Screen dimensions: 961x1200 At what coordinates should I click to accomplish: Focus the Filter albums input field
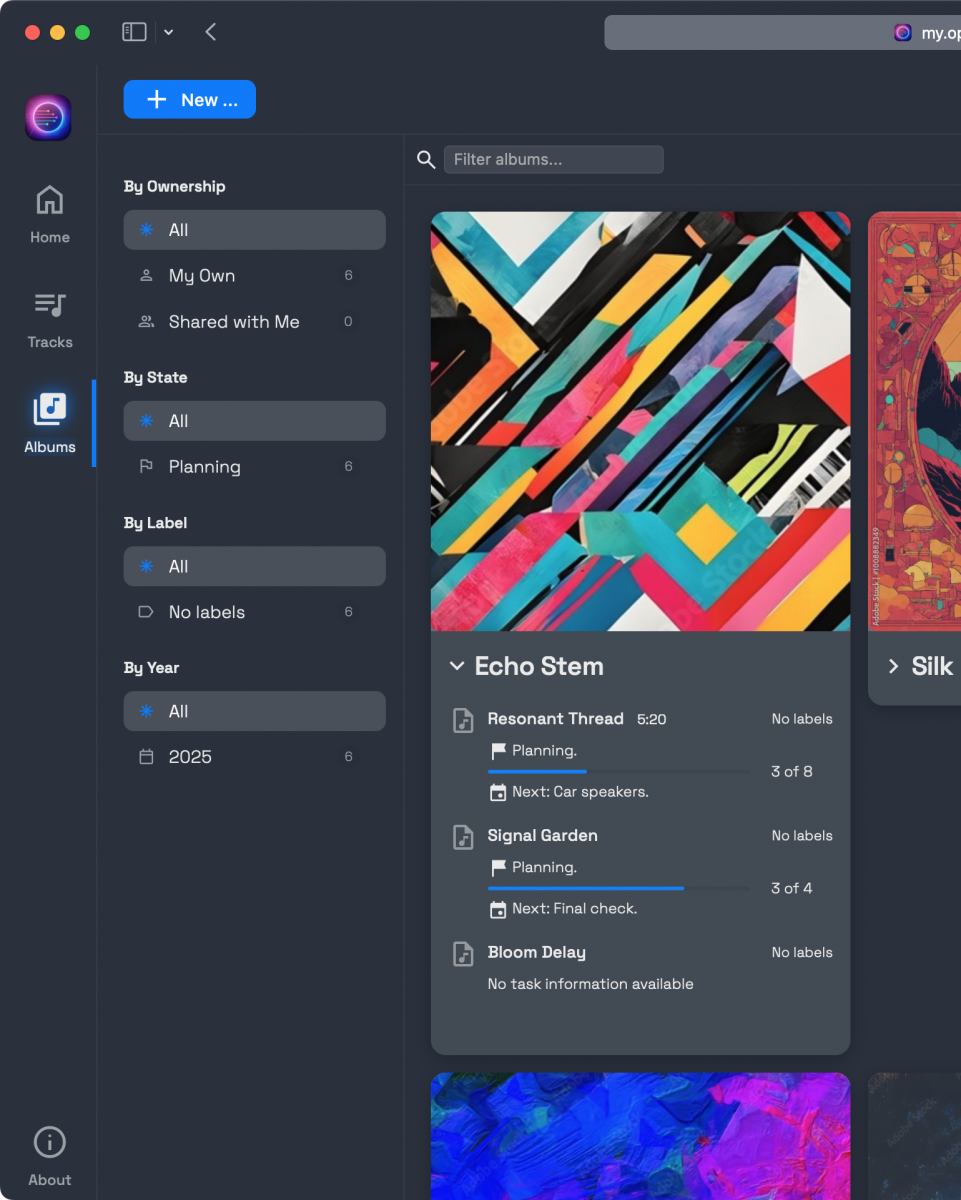(x=554, y=159)
